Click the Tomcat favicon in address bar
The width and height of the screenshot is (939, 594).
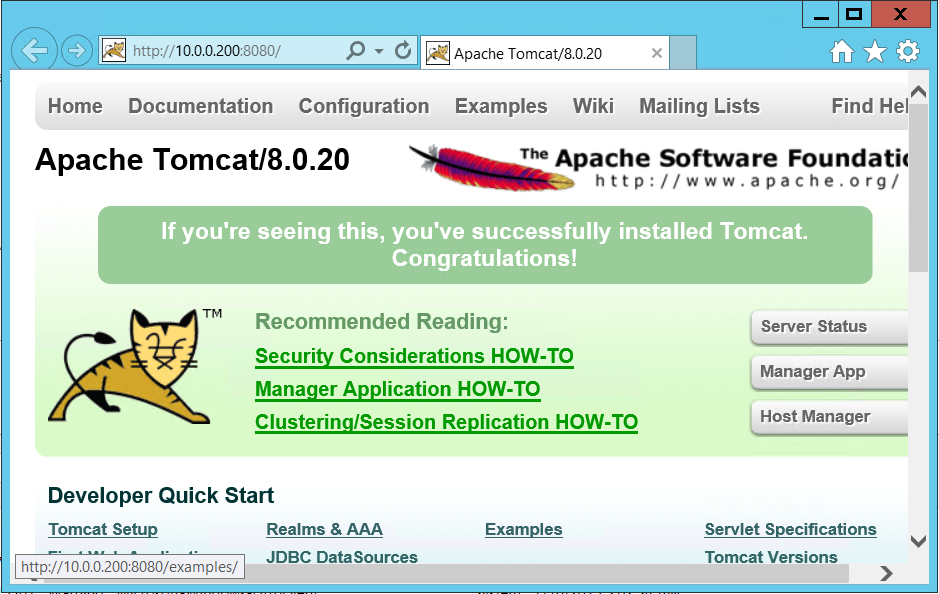pos(113,50)
